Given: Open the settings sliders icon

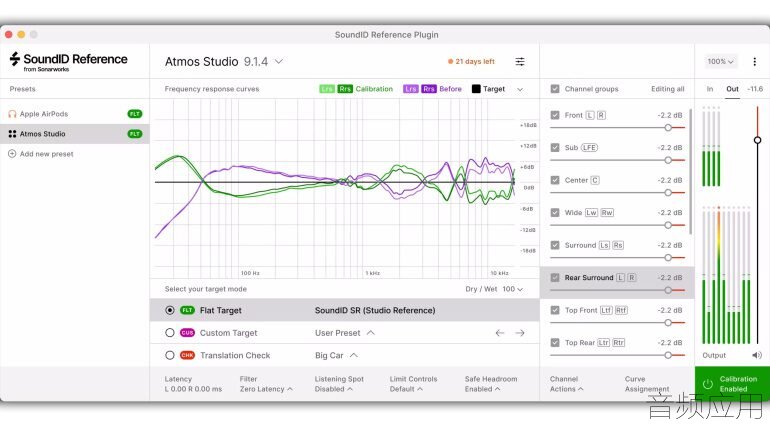Looking at the screenshot, I should (520, 61).
